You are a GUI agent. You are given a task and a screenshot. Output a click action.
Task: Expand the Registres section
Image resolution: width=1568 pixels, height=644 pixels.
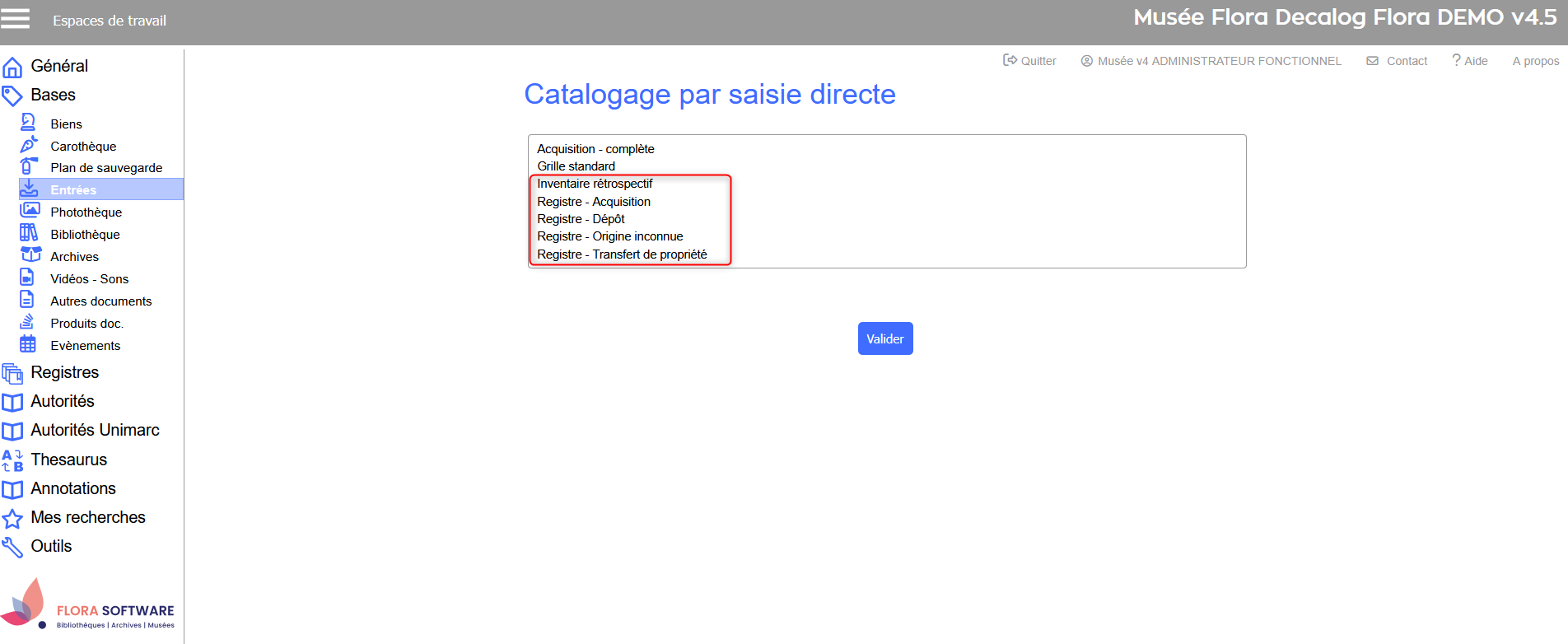tap(64, 372)
